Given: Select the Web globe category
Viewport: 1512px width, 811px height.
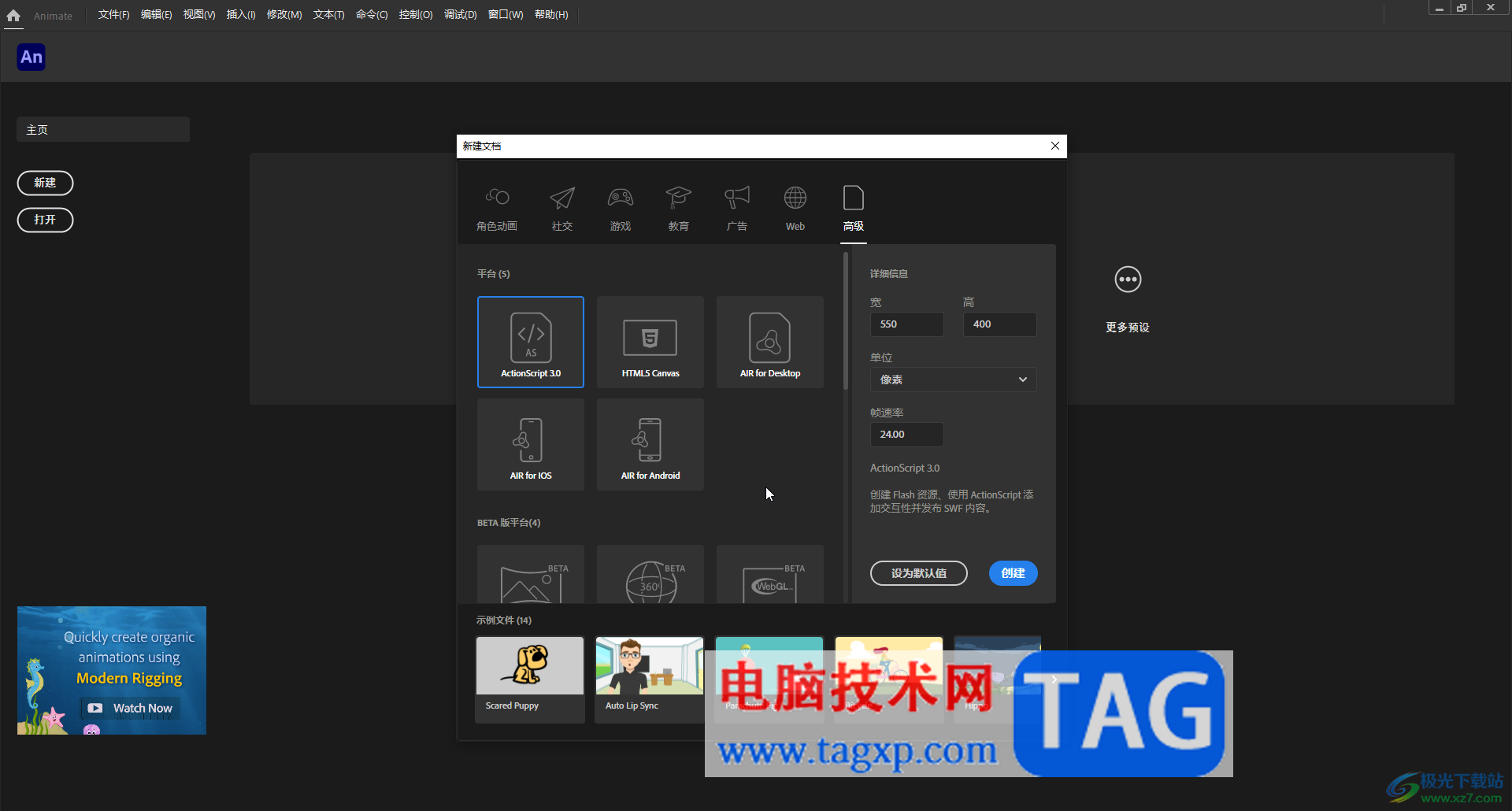Looking at the screenshot, I should pos(795,198).
